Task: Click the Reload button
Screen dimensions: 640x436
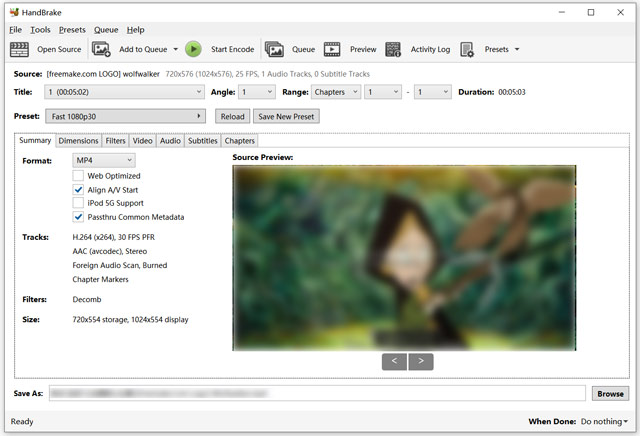Action: [233, 116]
